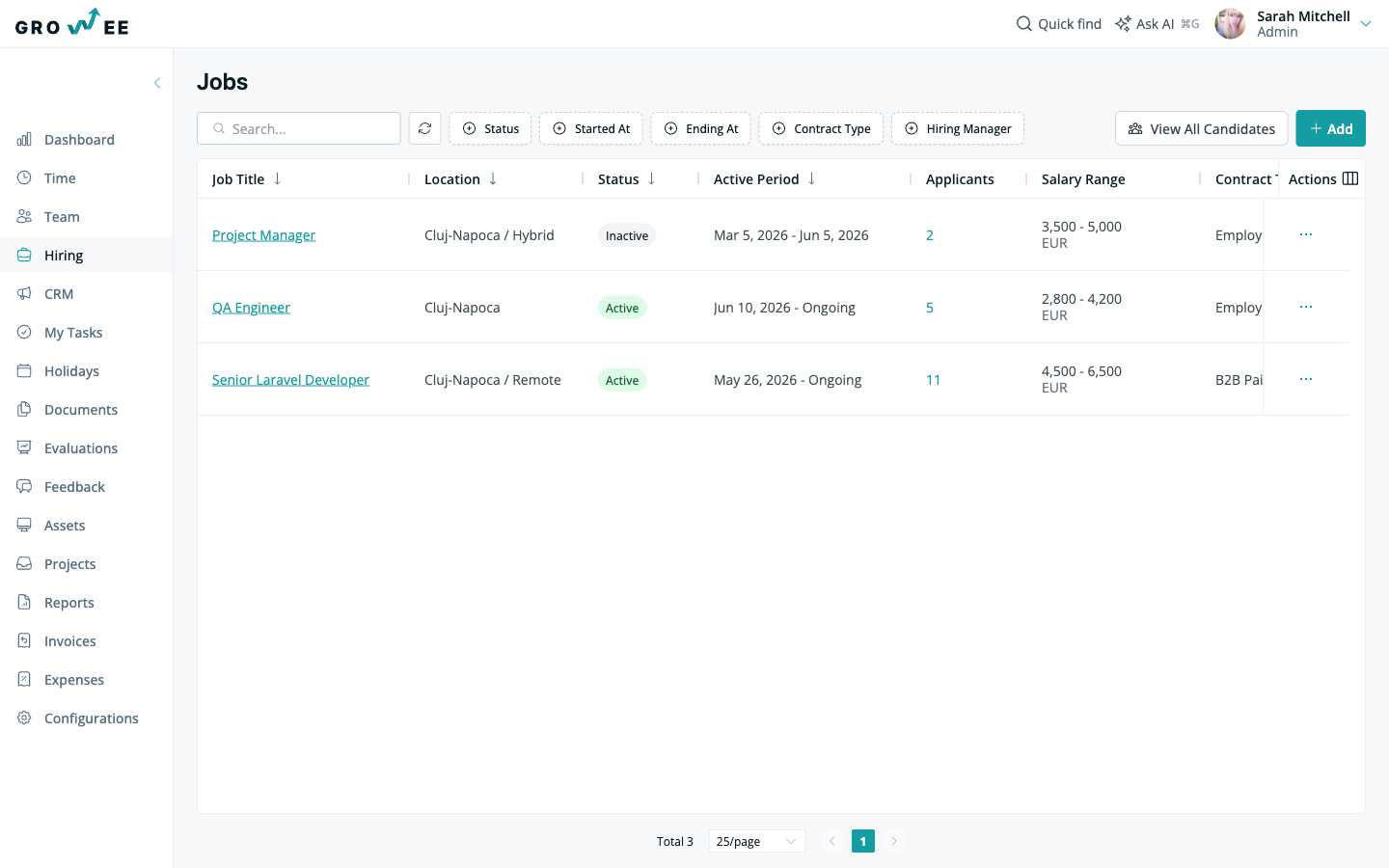Image resolution: width=1389 pixels, height=868 pixels.
Task: Click the Growee logo
Action: (x=72, y=23)
